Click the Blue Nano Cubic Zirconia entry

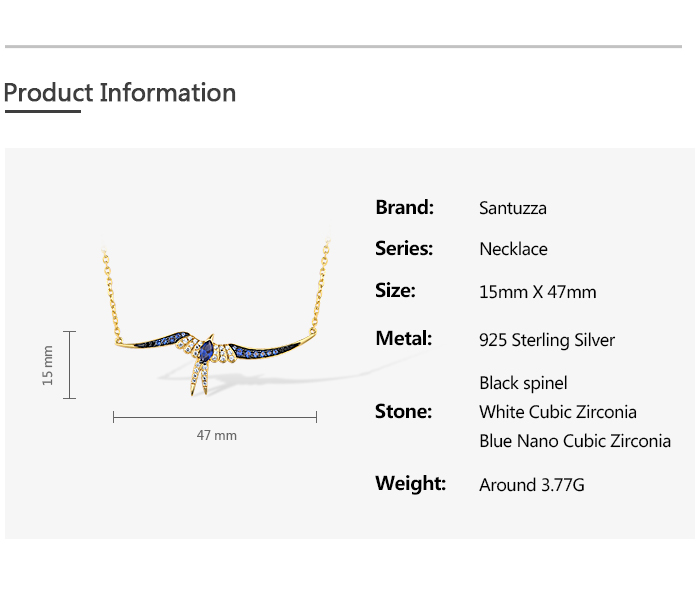(x=574, y=441)
